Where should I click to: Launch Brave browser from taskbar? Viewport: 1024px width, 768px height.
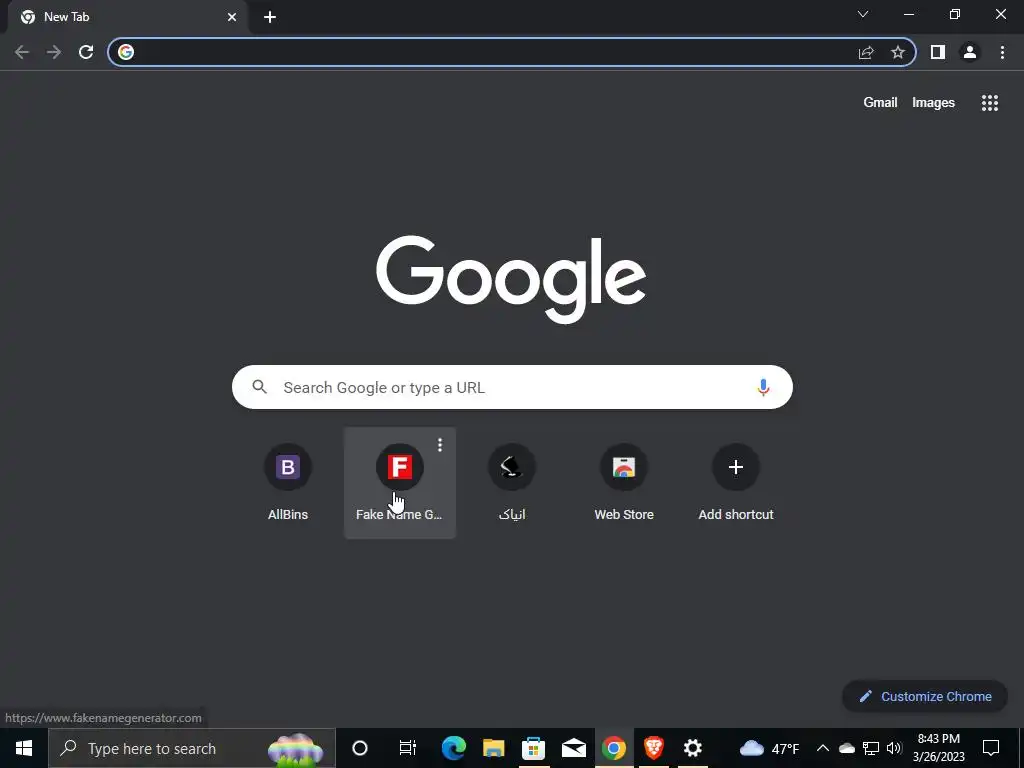[654, 748]
